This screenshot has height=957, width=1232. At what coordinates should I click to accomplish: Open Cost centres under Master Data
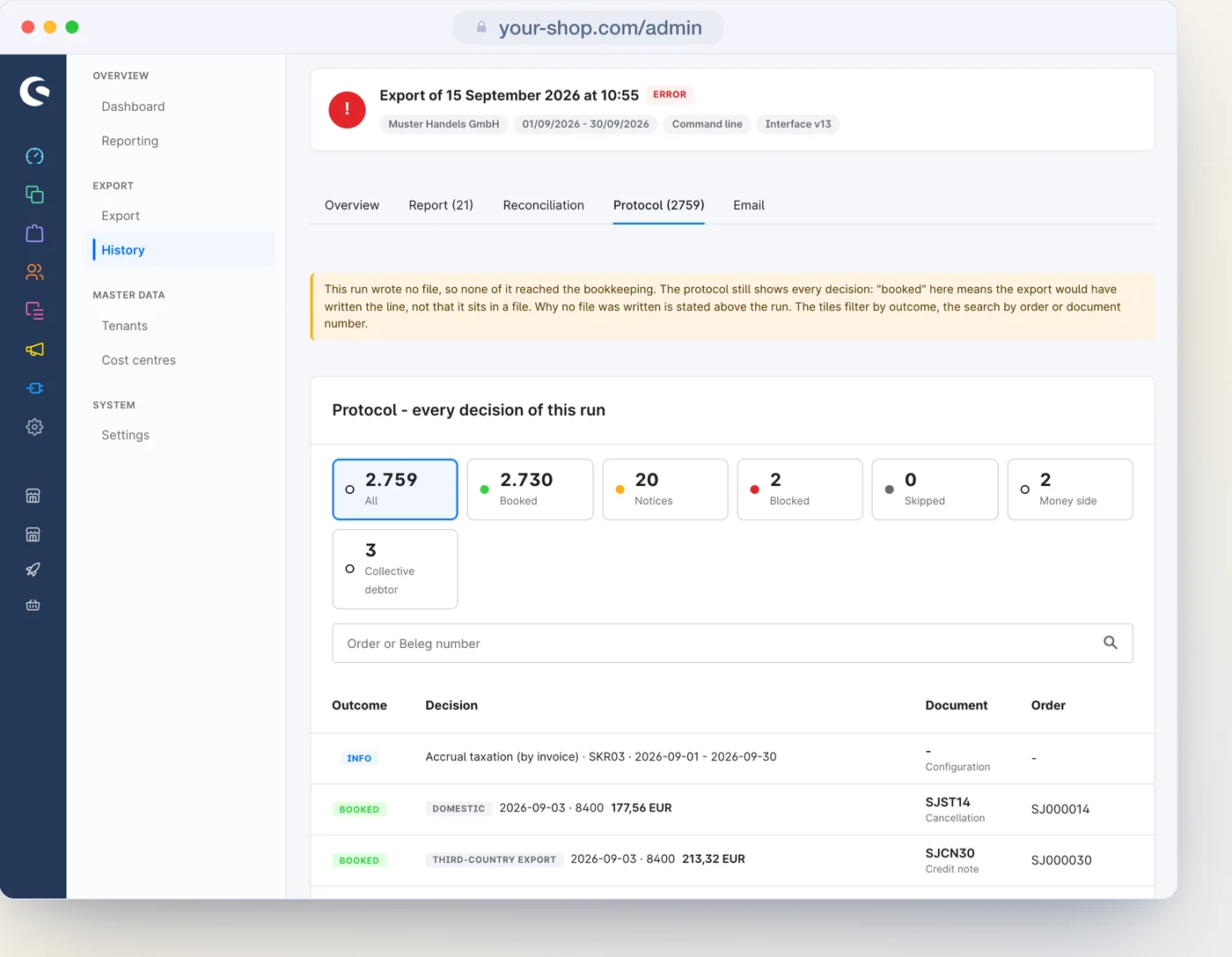click(x=139, y=360)
